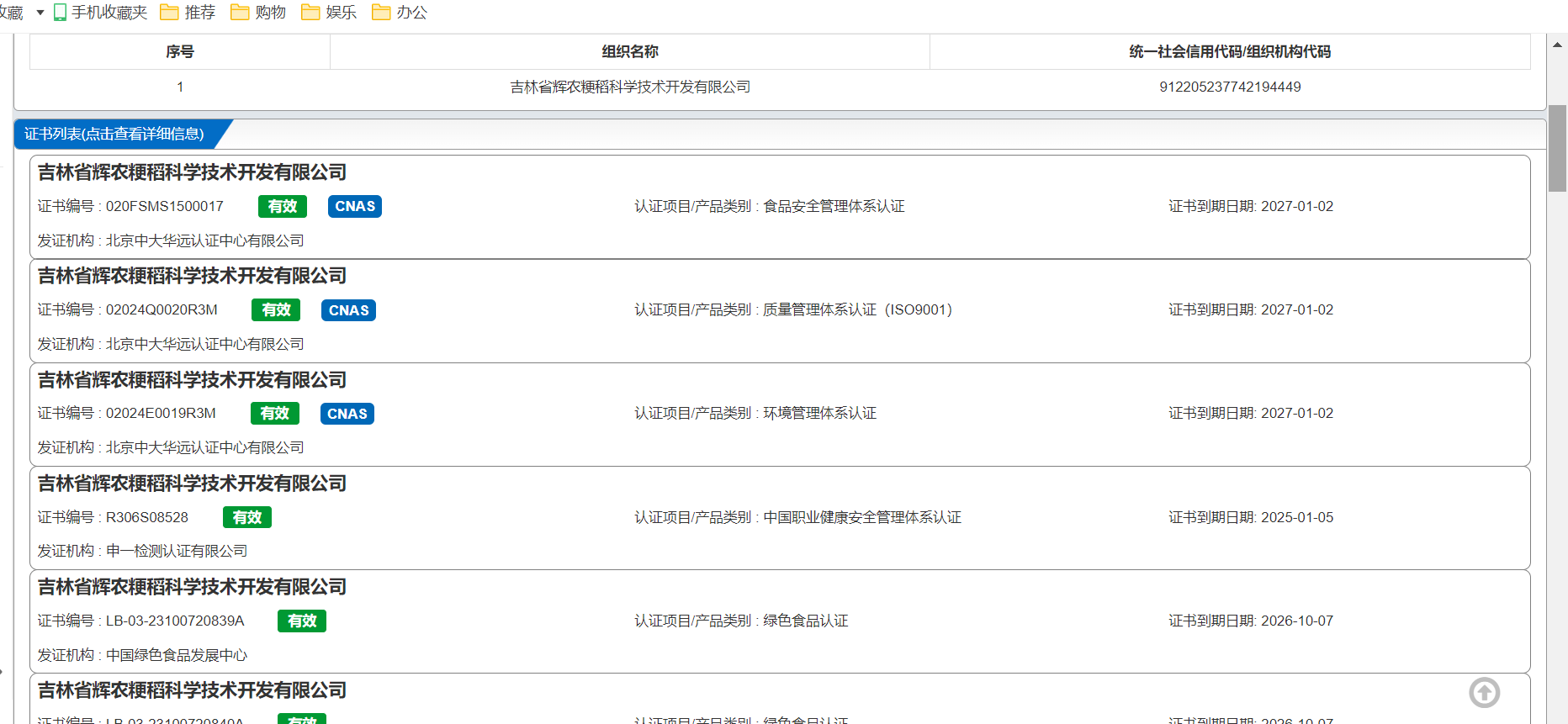Image resolution: width=1568 pixels, height=724 pixels.
Task: Click organization name in table row 1
Action: [x=630, y=87]
